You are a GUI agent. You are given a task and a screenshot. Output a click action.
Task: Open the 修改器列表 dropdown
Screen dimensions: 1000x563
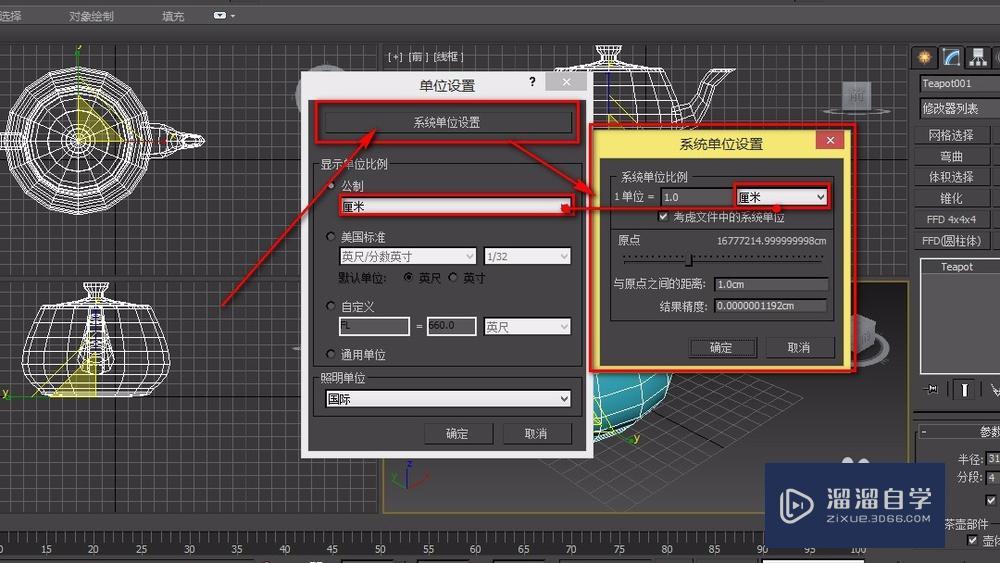point(960,108)
